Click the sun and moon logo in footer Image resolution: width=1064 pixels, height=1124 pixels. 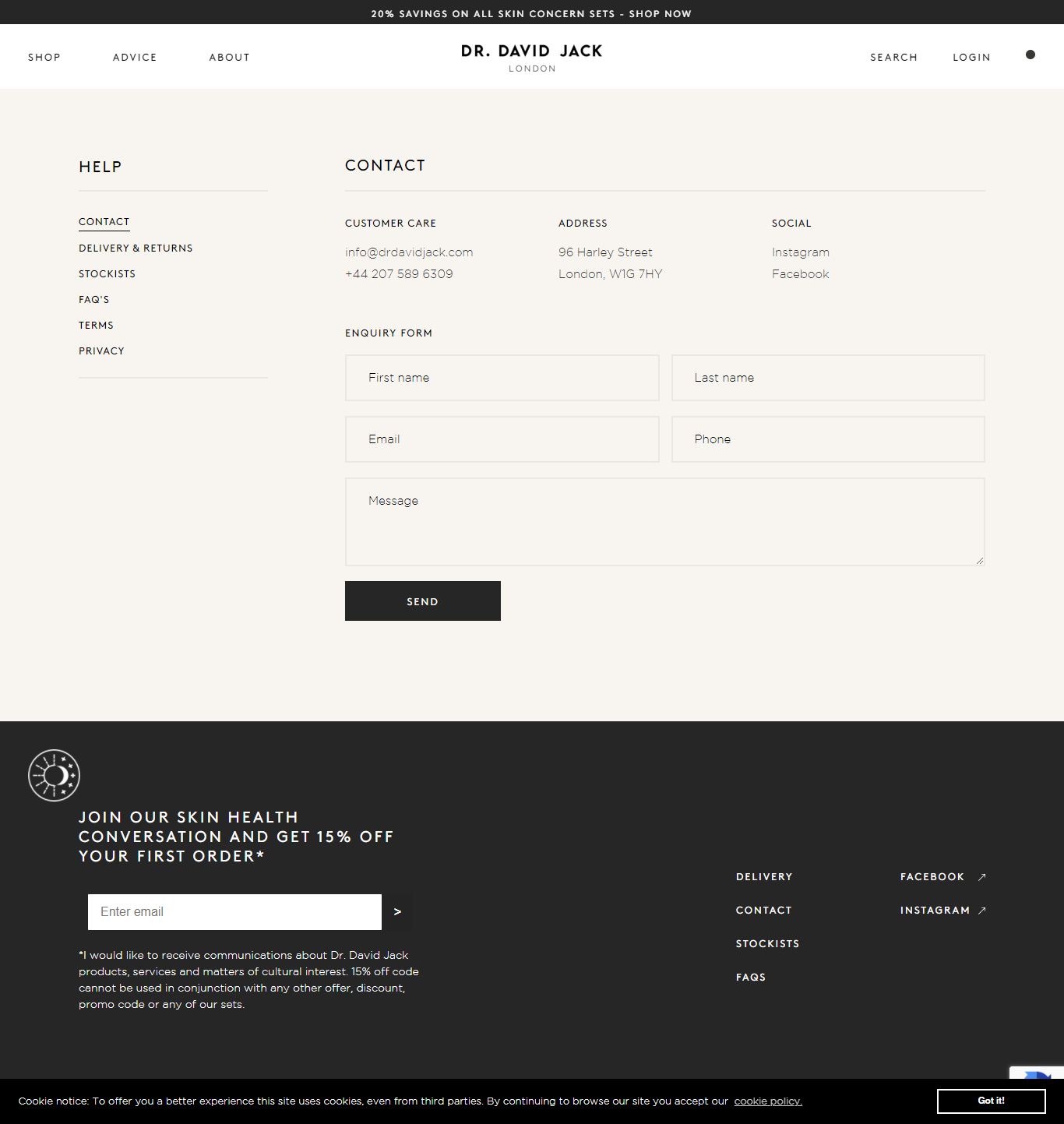pyautogui.click(x=54, y=775)
